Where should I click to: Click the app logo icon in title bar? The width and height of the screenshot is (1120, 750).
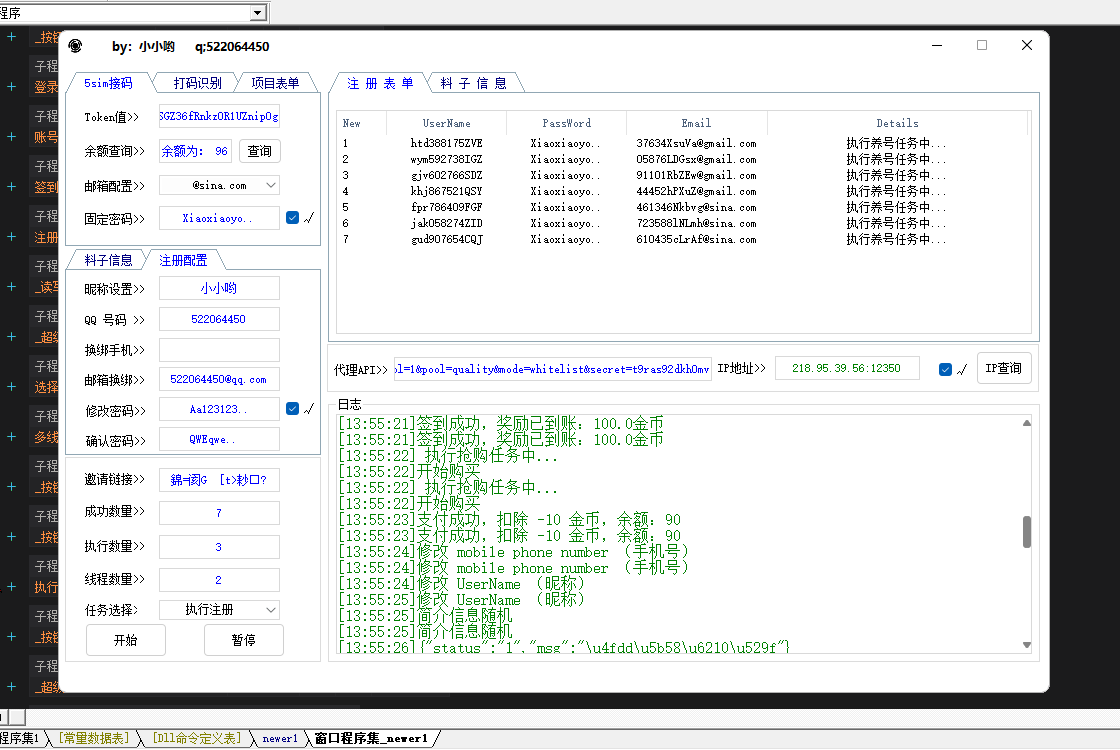(x=75, y=46)
